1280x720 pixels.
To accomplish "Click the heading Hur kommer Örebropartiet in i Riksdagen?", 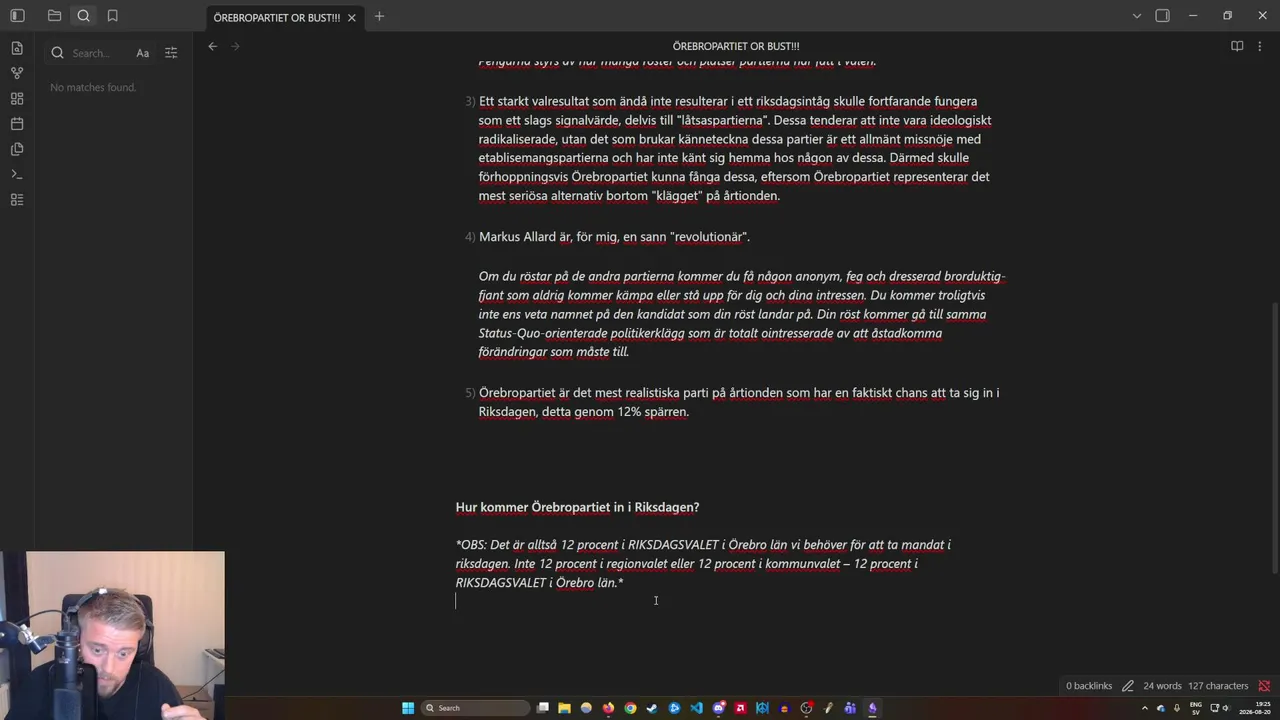I will coord(577,507).
